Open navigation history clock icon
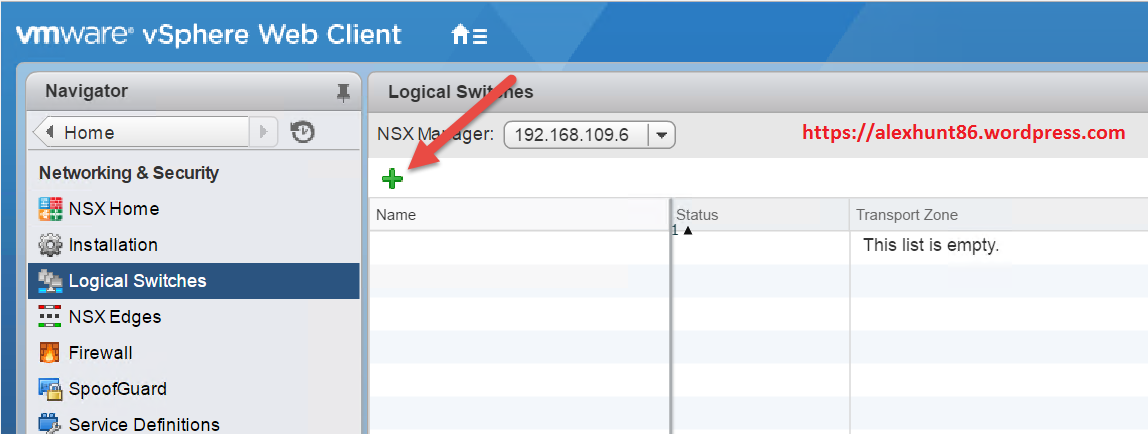This screenshot has width=1148, height=434. (302, 132)
